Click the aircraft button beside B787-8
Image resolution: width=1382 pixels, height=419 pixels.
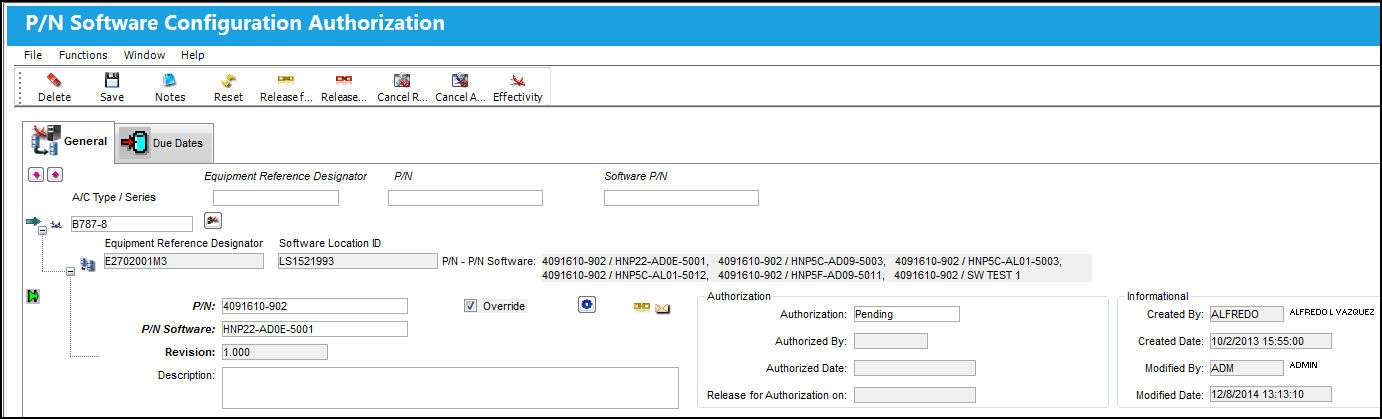(213, 219)
